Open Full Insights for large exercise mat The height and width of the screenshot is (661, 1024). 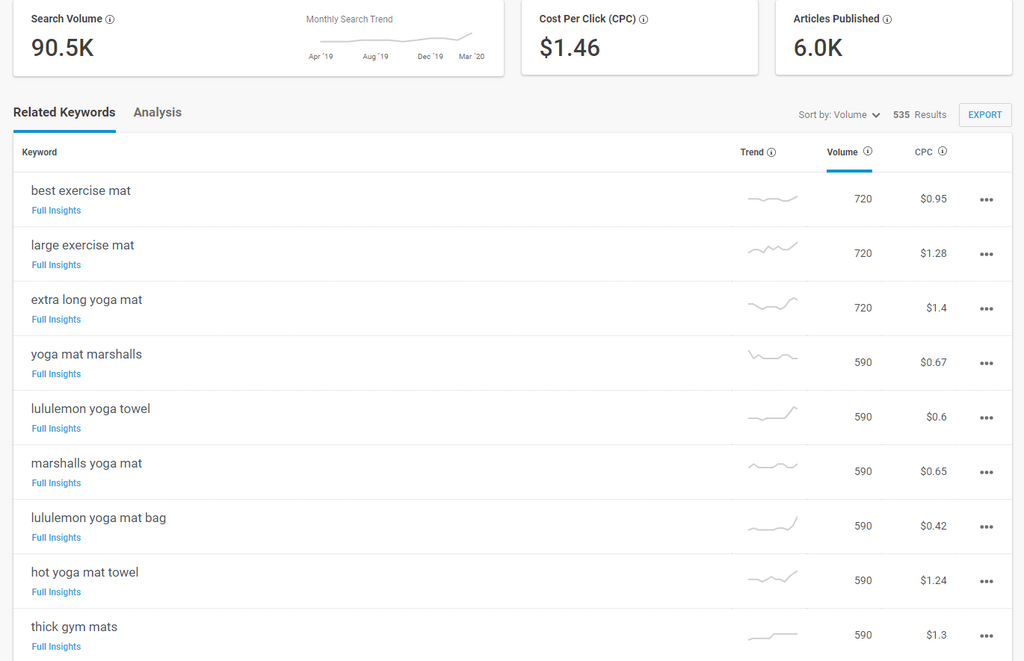[x=56, y=265]
